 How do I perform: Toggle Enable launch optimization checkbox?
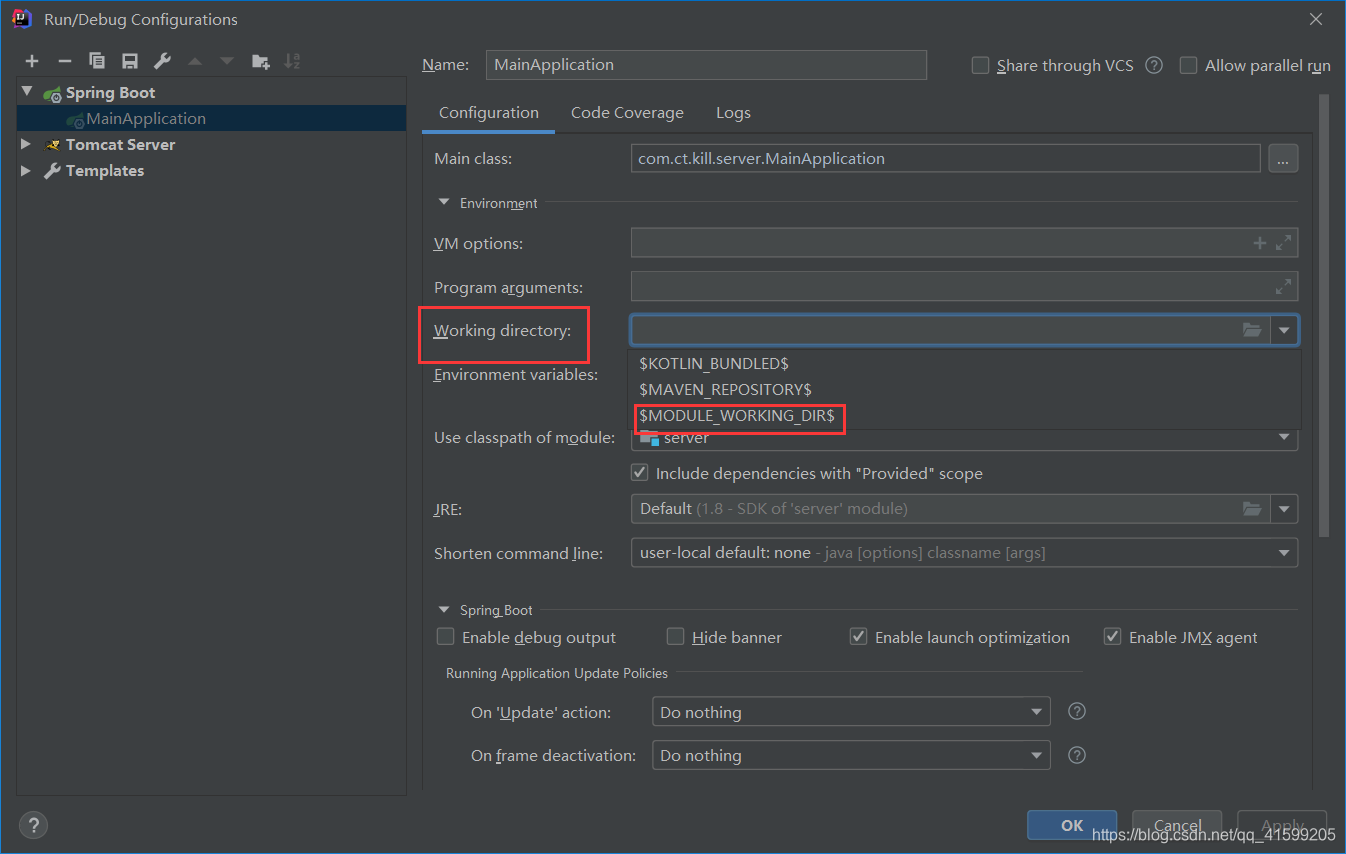858,637
